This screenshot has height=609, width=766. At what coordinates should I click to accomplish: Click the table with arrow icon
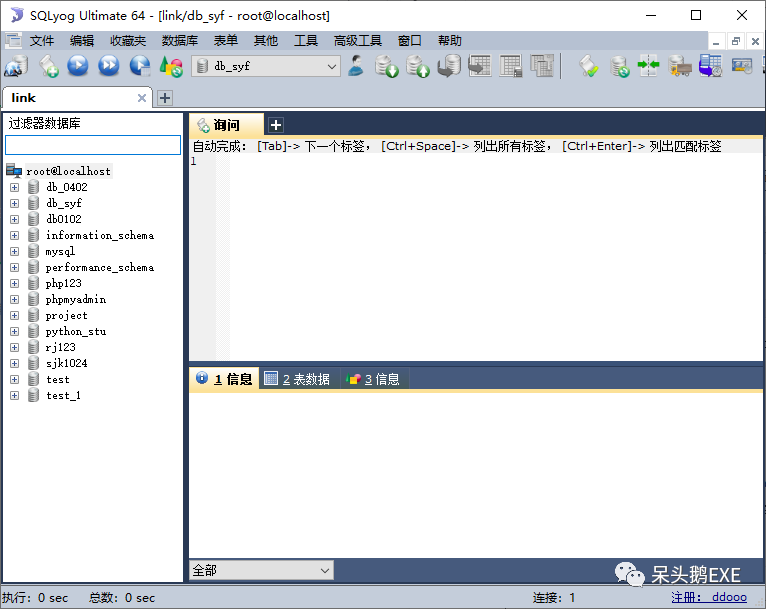click(480, 66)
